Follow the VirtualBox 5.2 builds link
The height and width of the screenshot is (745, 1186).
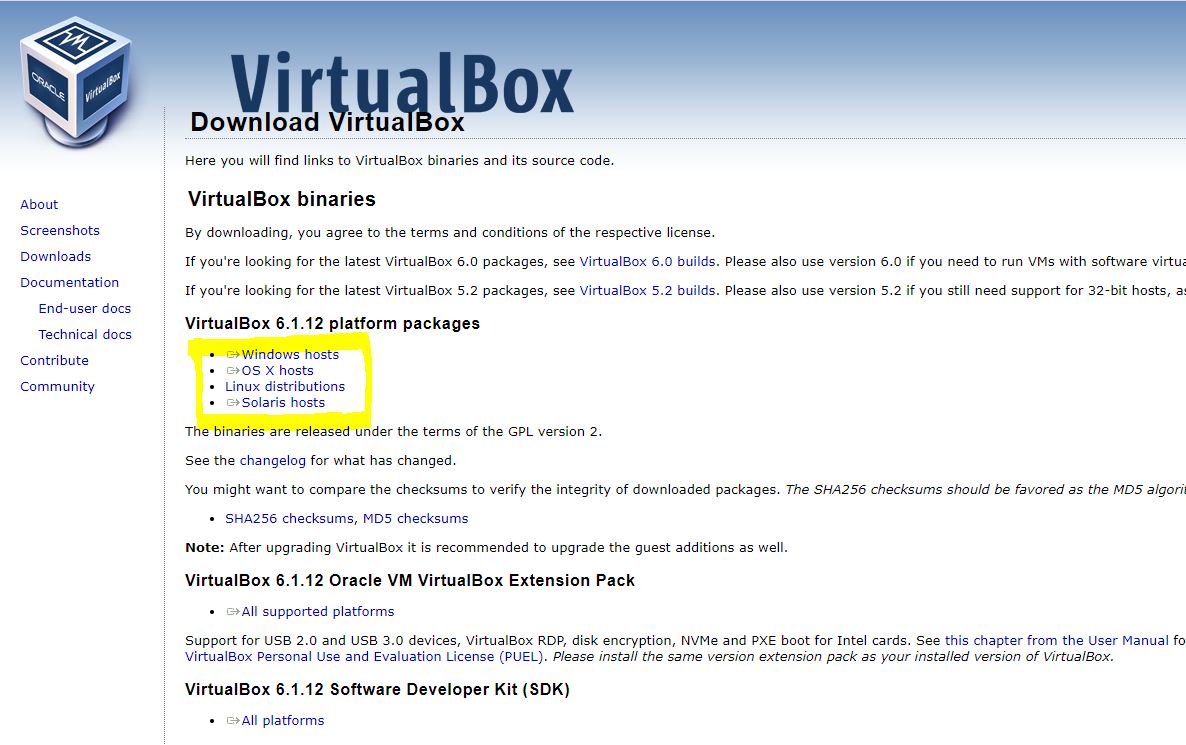[647, 290]
